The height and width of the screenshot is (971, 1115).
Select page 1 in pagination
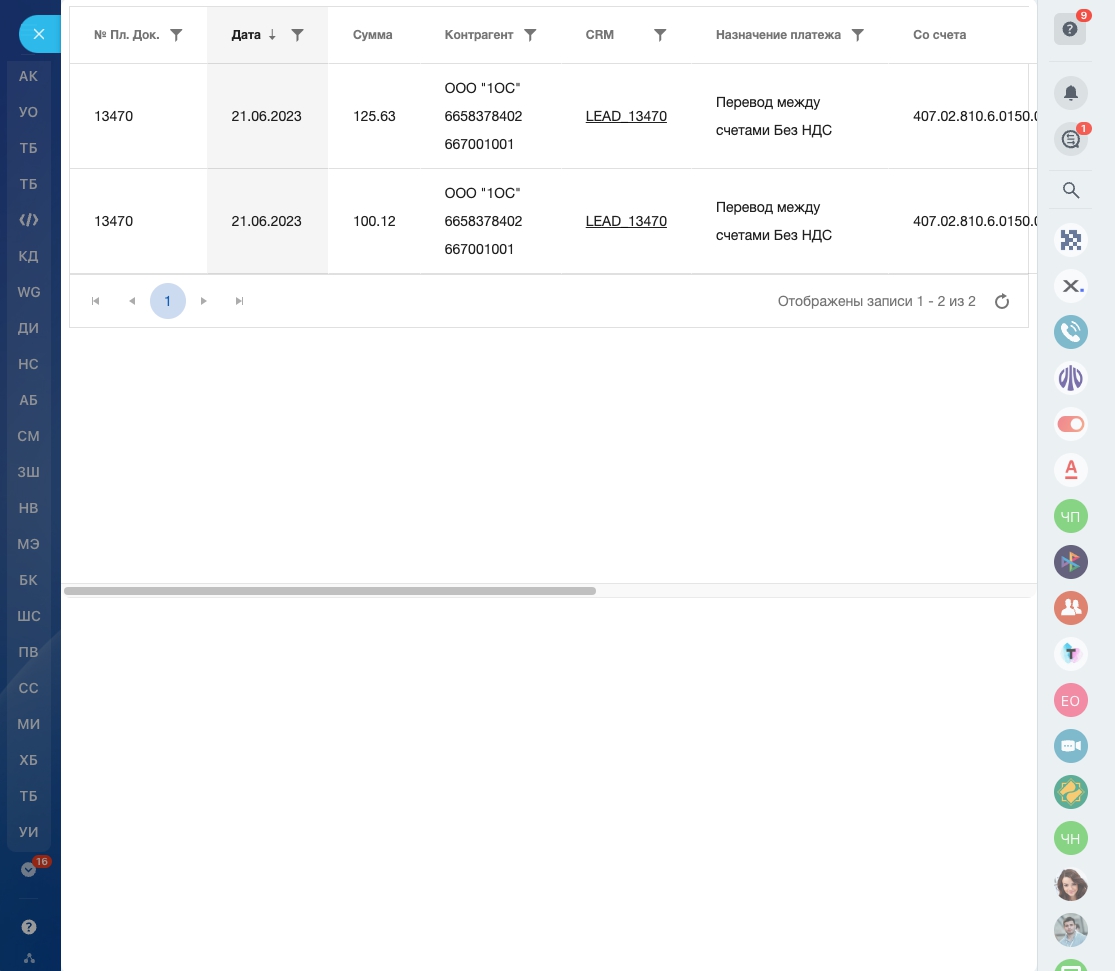point(168,301)
